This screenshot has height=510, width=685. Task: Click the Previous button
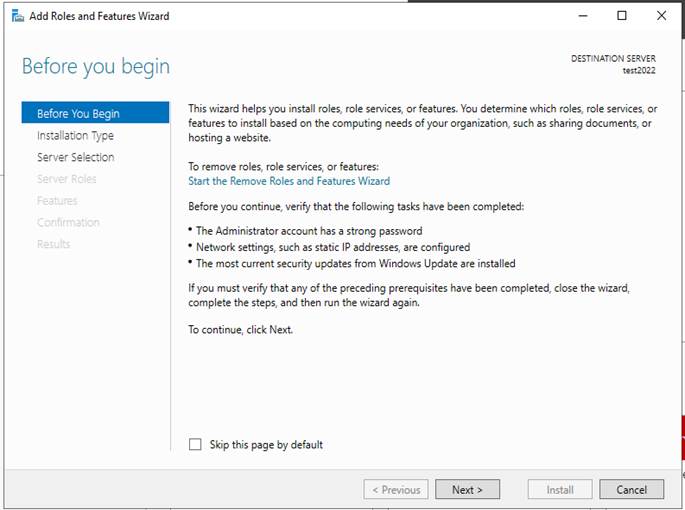pos(396,489)
